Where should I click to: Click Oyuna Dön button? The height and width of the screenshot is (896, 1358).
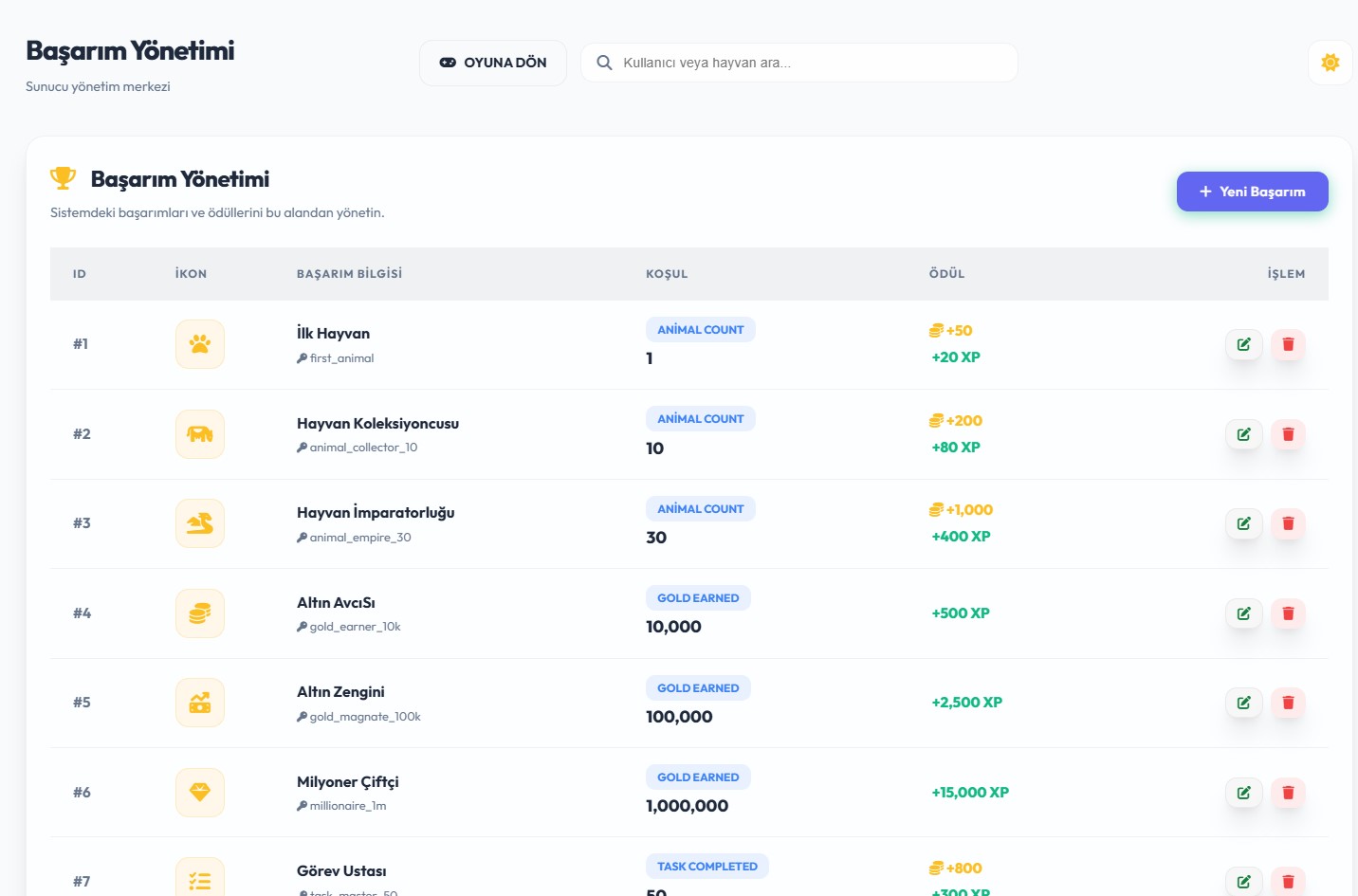(x=493, y=63)
